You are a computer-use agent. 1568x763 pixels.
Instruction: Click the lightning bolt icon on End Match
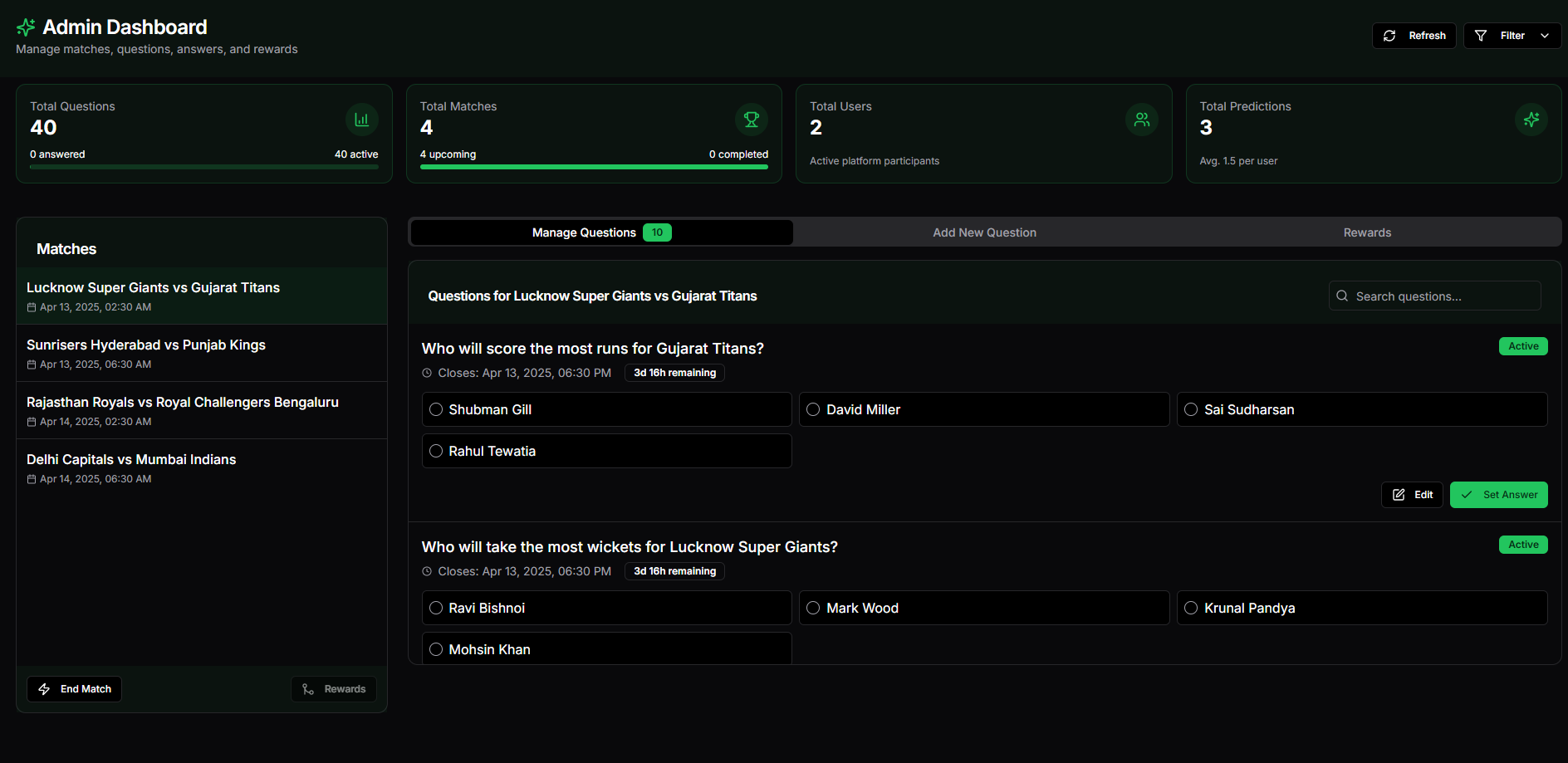[x=44, y=689]
